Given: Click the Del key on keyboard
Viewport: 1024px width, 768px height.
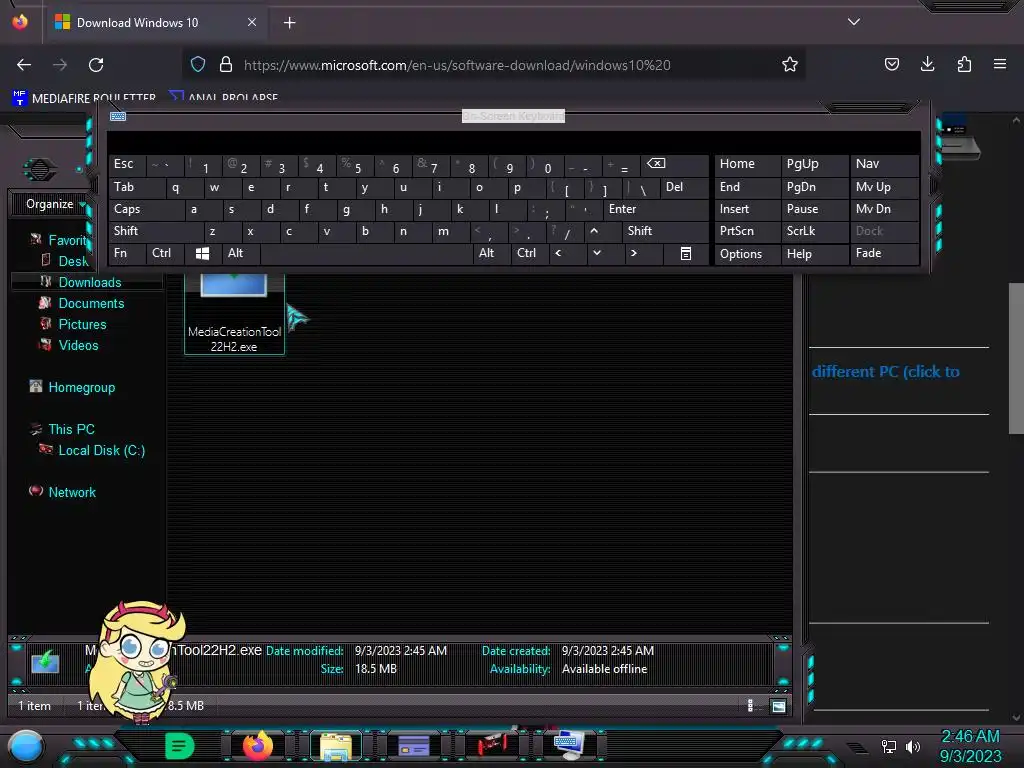Looking at the screenshot, I should 684,187.
